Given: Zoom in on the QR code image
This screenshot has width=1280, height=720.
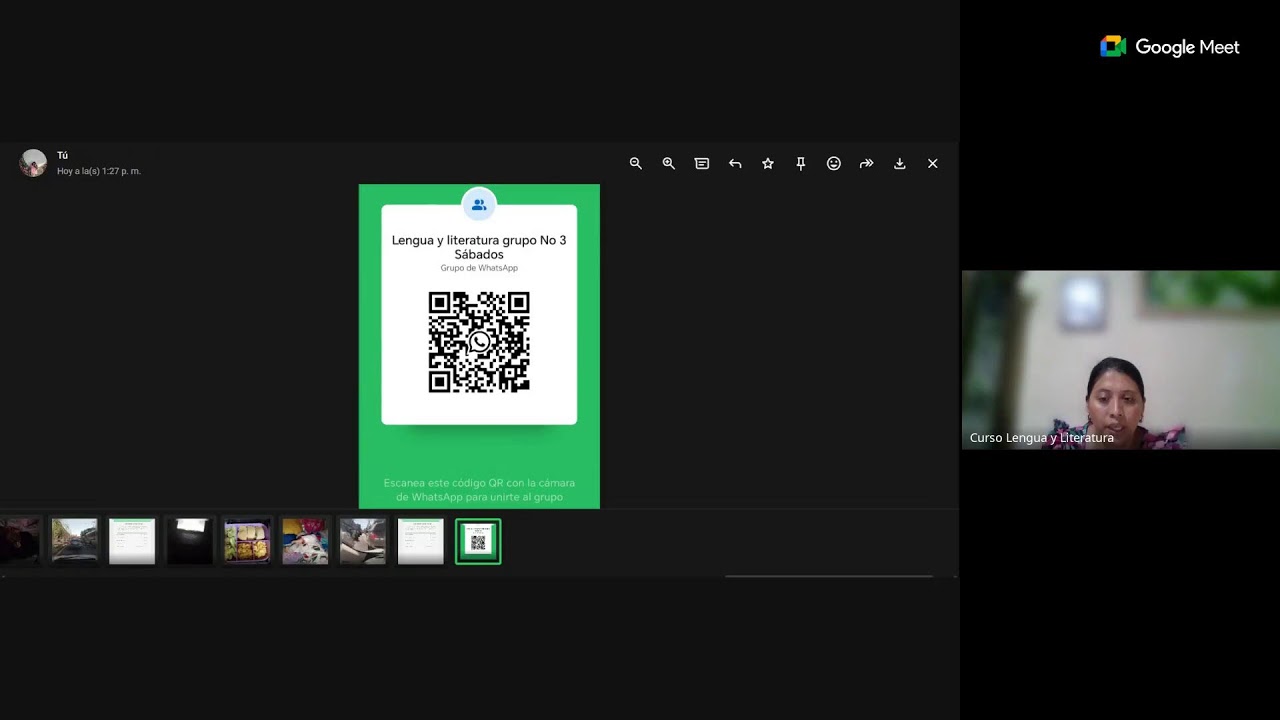Looking at the screenshot, I should point(668,164).
